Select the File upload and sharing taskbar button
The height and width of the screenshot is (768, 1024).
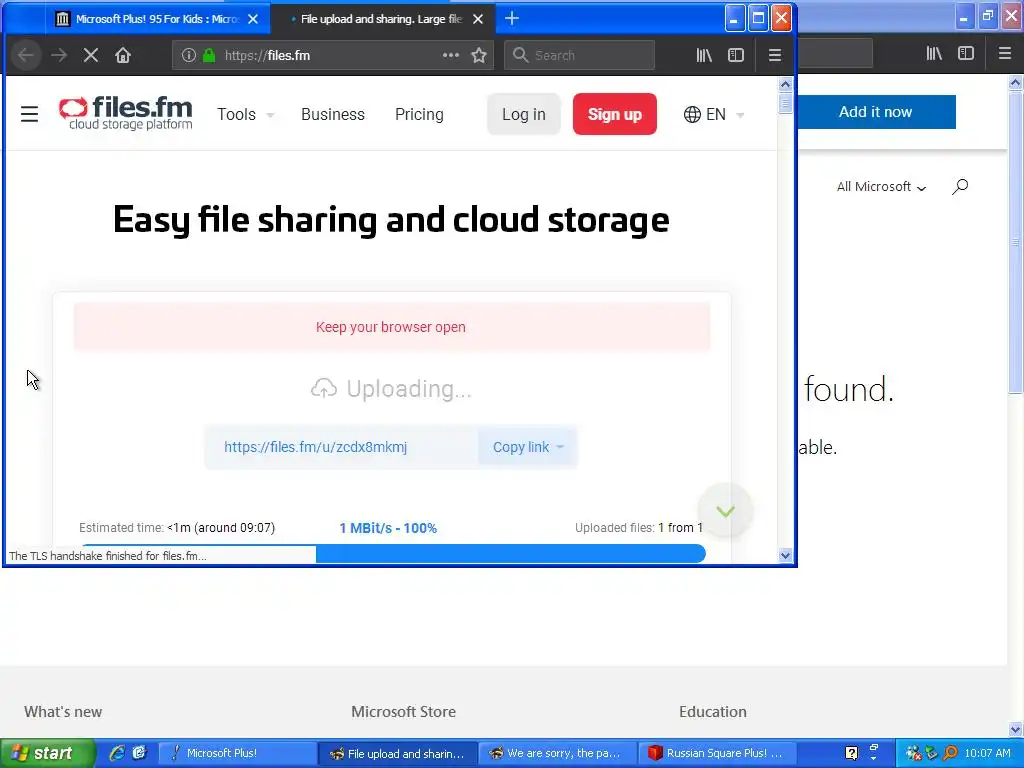click(x=398, y=753)
